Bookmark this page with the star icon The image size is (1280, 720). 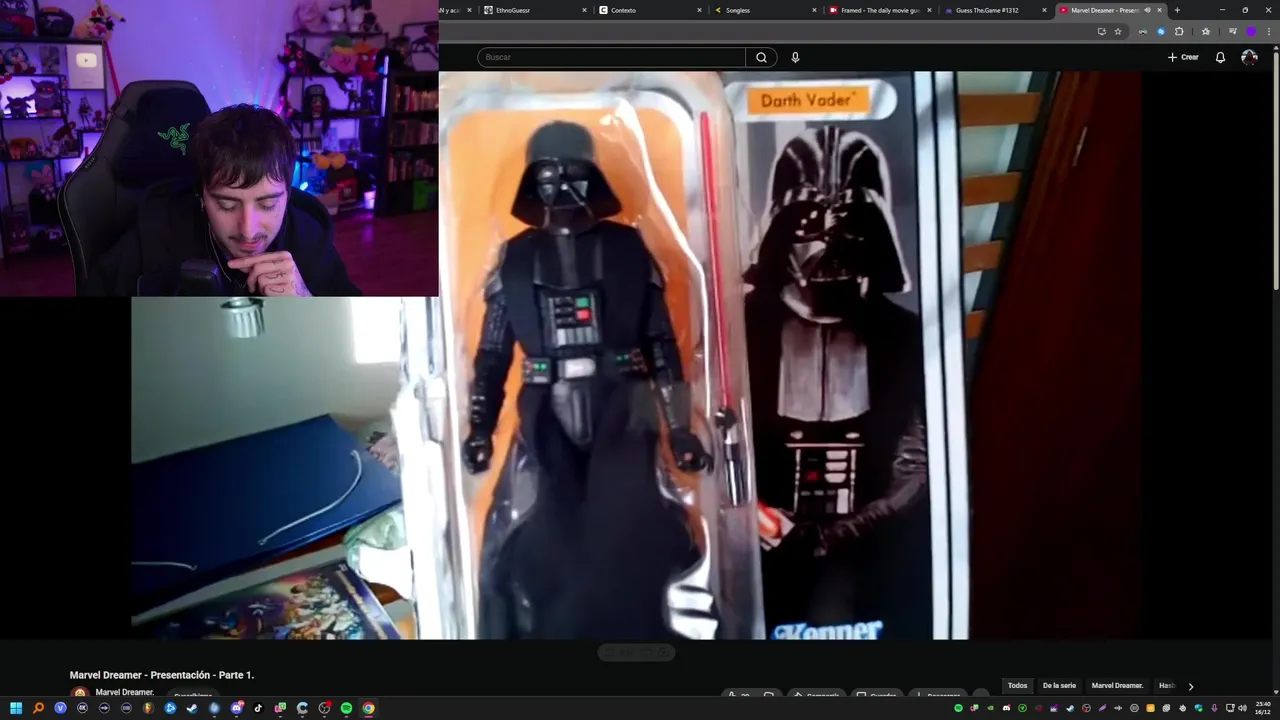pyautogui.click(x=1118, y=31)
